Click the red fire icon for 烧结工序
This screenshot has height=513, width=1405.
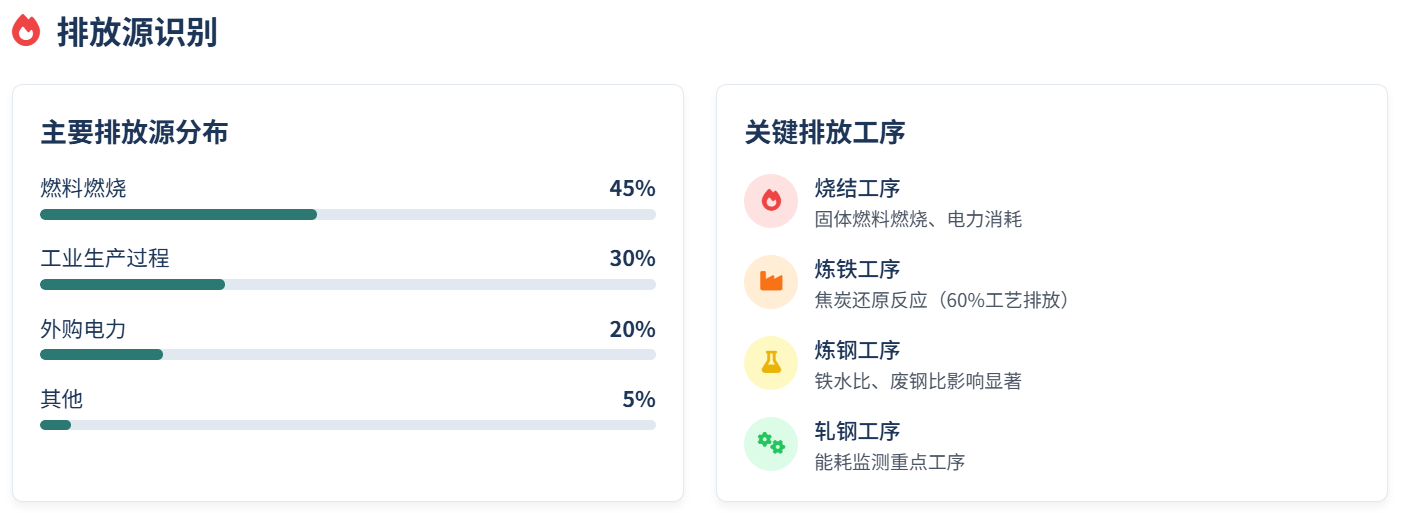[x=771, y=200]
